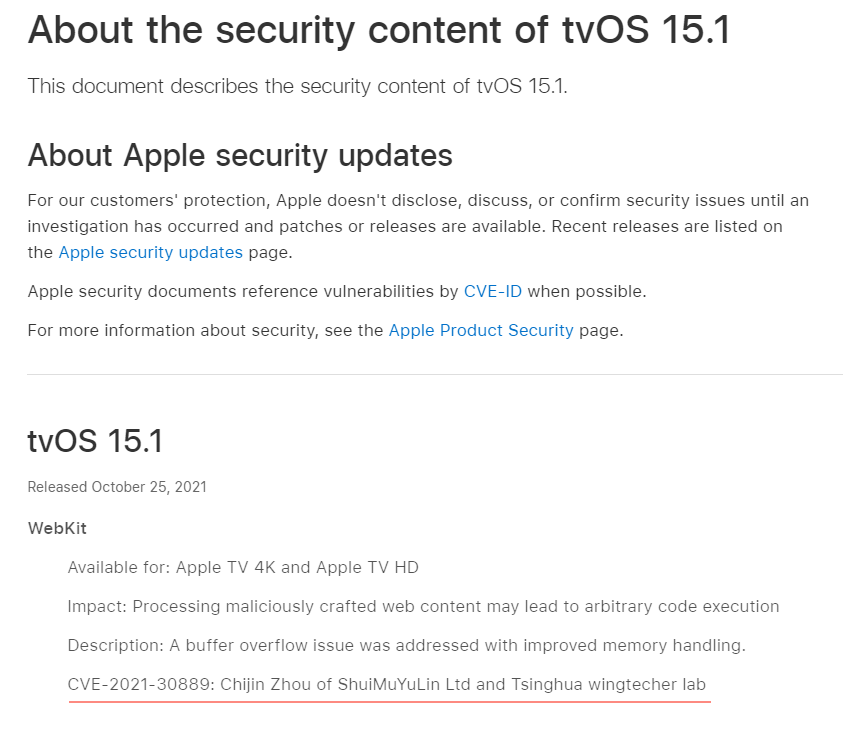The image size is (852, 743).
Task: Click the About Apple security updates heading
Action: (x=240, y=155)
